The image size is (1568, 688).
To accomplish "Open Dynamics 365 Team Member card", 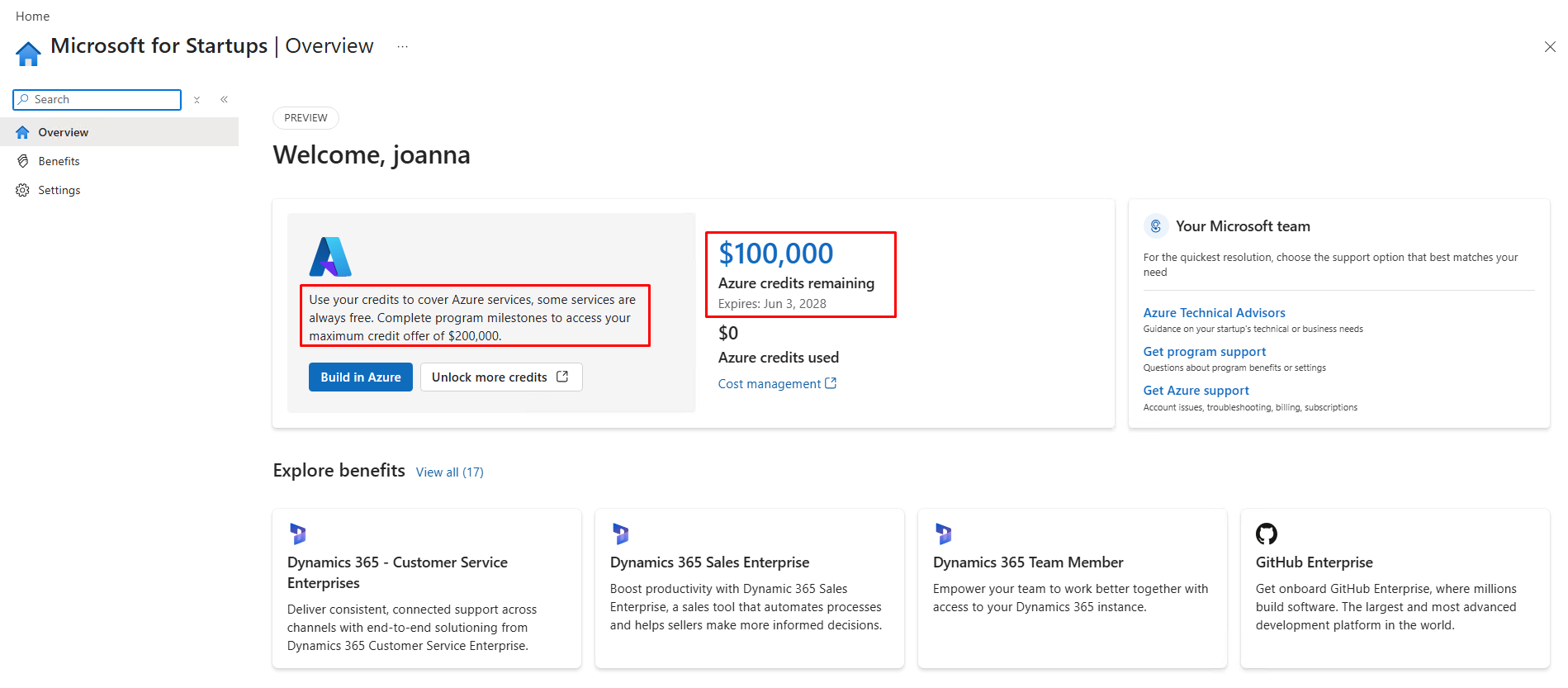I will point(1072,588).
